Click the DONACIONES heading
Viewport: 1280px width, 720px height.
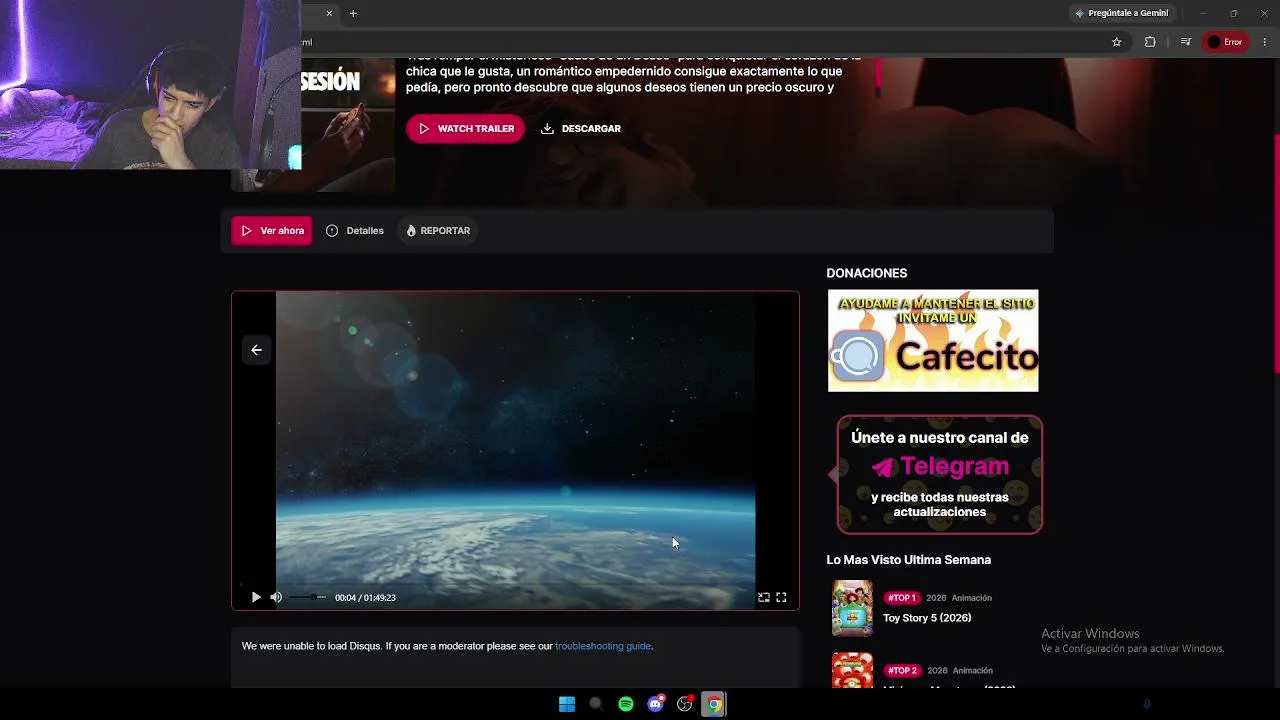pyautogui.click(x=867, y=273)
